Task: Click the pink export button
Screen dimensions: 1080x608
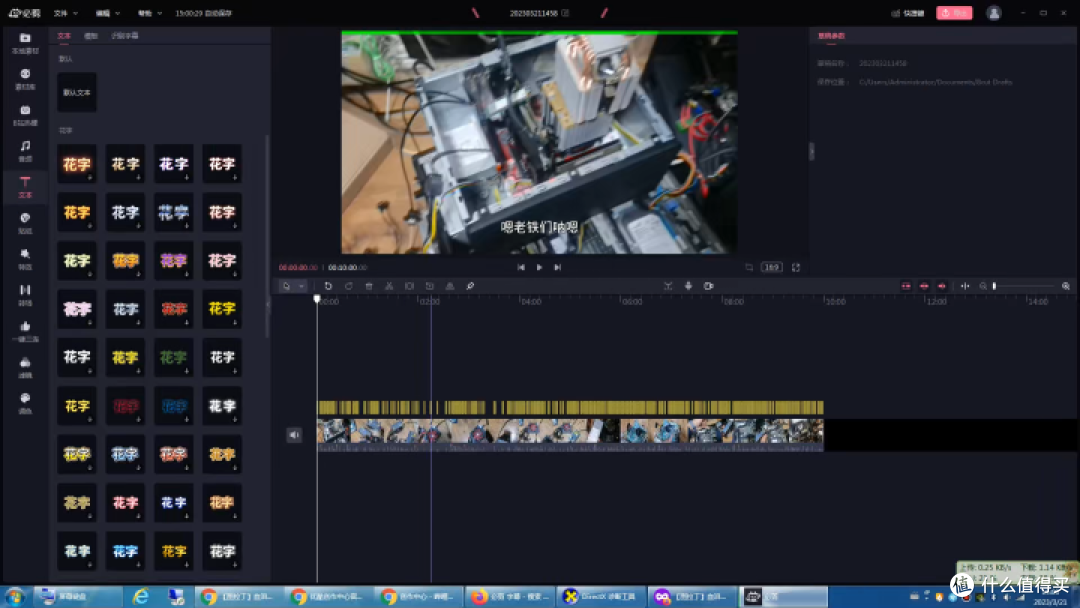Action: pyautogui.click(x=954, y=13)
